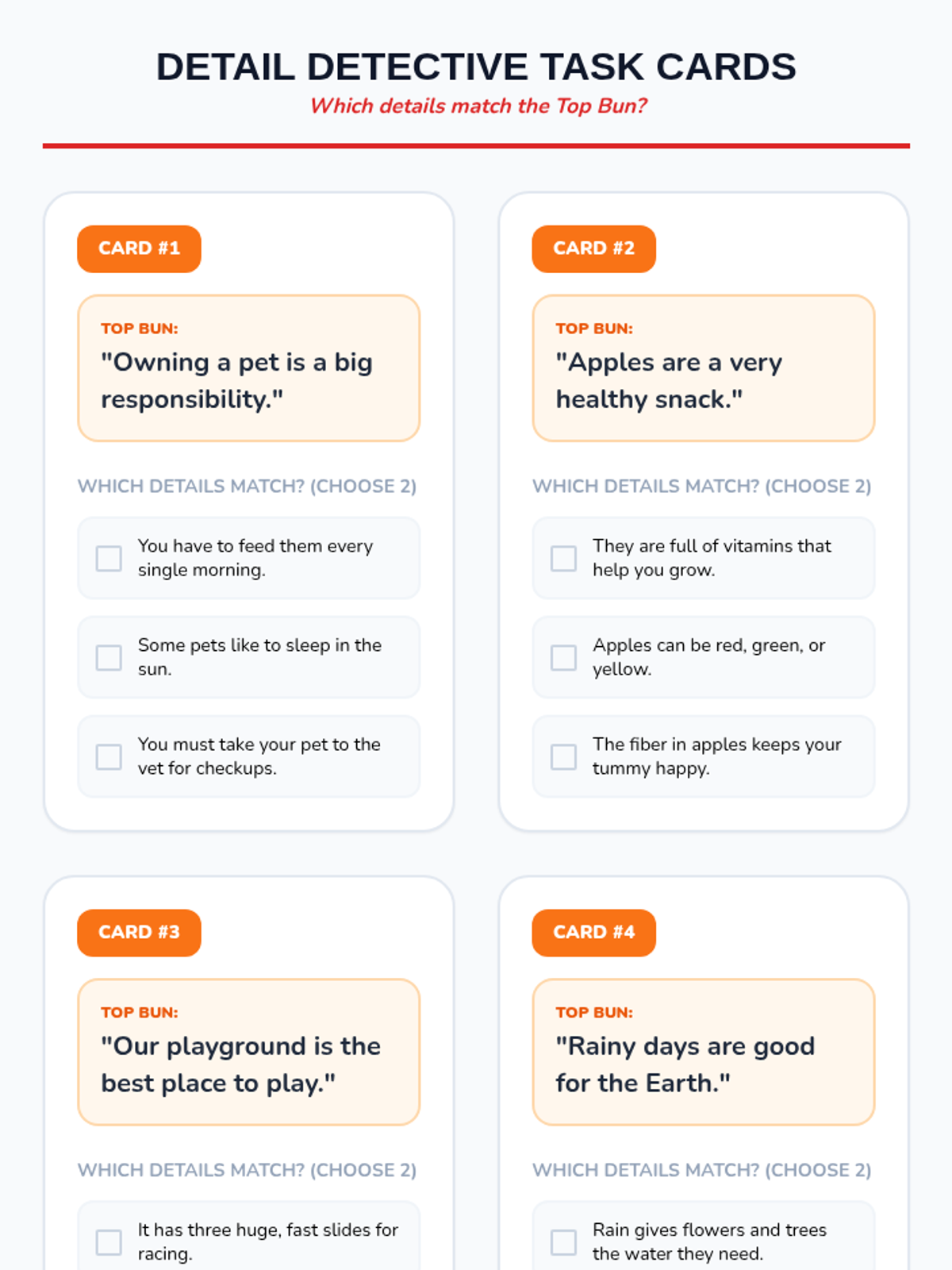952x1270 pixels.
Task: Check "They are full of vitamins" box
Action: pos(563,559)
